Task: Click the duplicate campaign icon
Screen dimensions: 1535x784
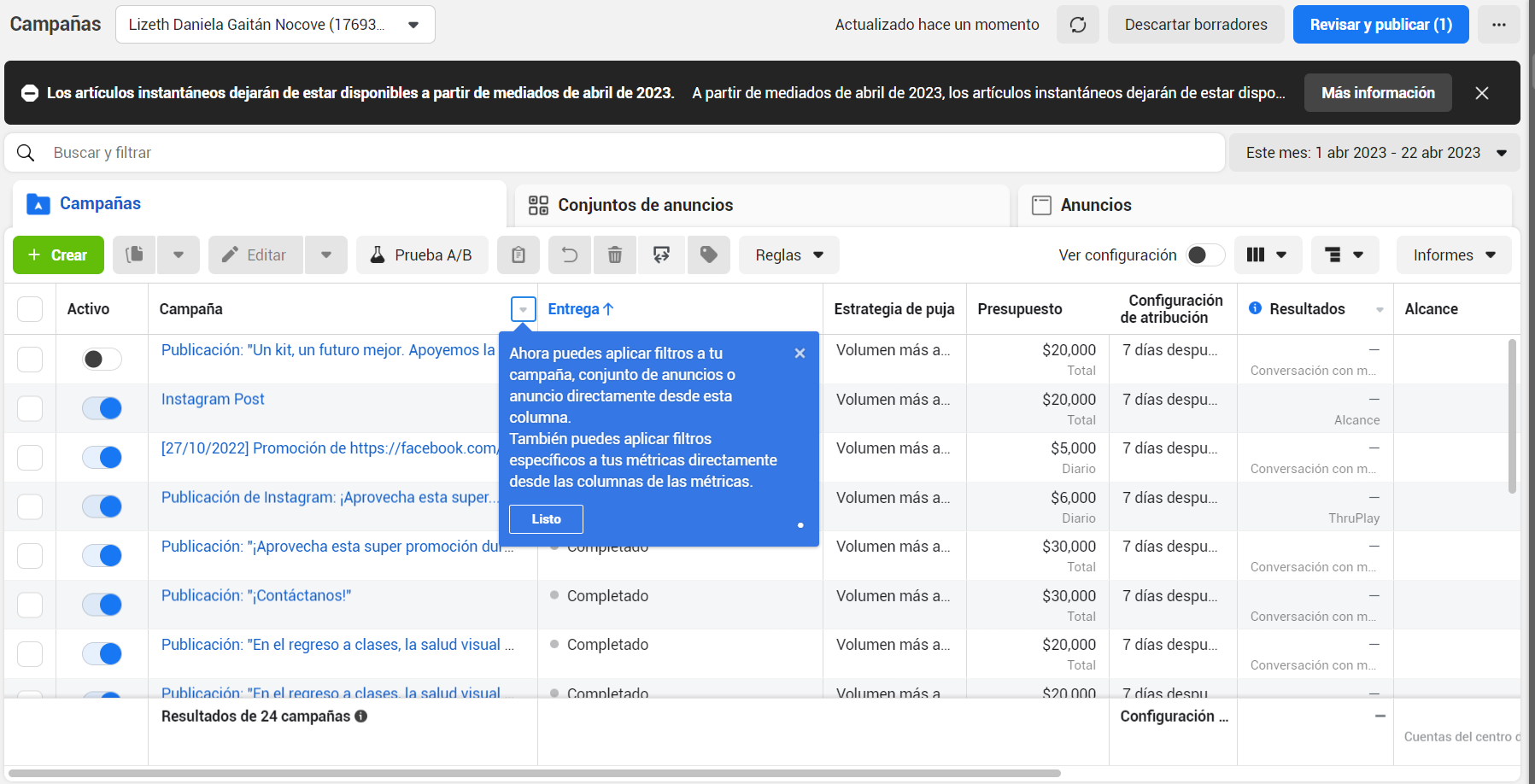Action: (x=134, y=255)
